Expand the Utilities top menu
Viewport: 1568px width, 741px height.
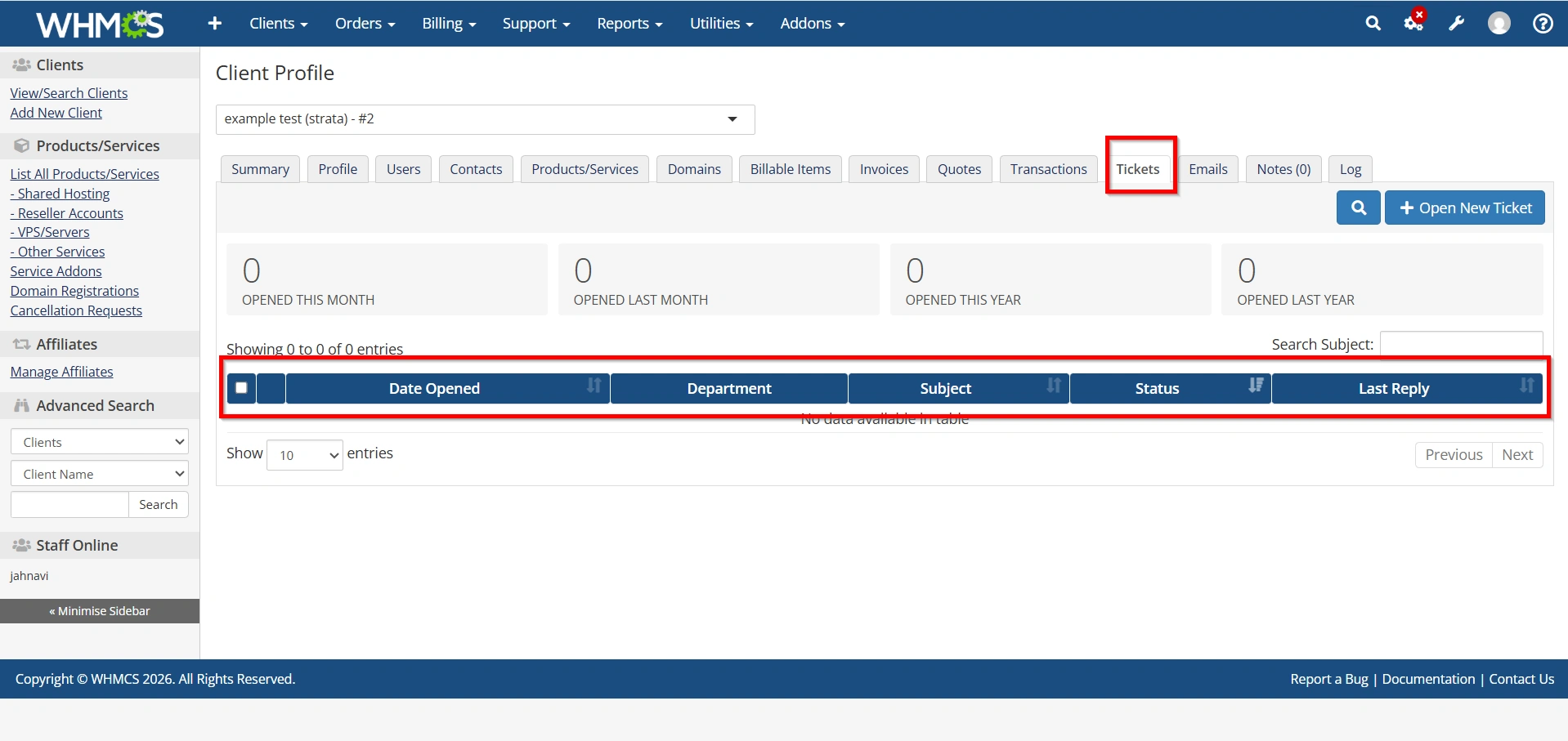[x=721, y=24]
